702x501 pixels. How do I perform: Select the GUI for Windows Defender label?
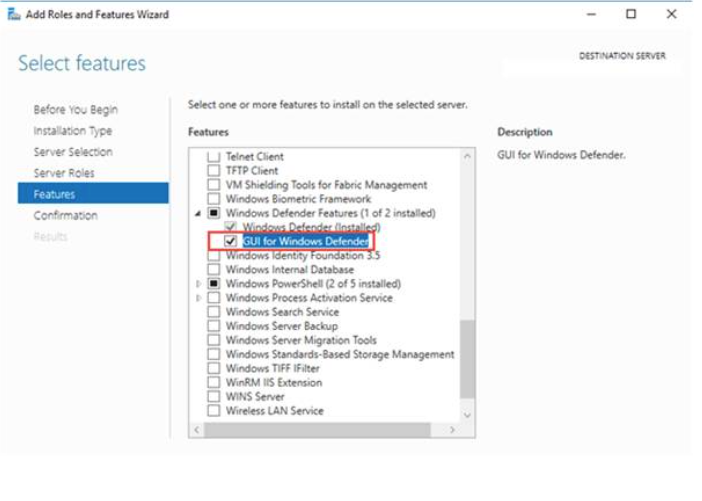[306, 241]
